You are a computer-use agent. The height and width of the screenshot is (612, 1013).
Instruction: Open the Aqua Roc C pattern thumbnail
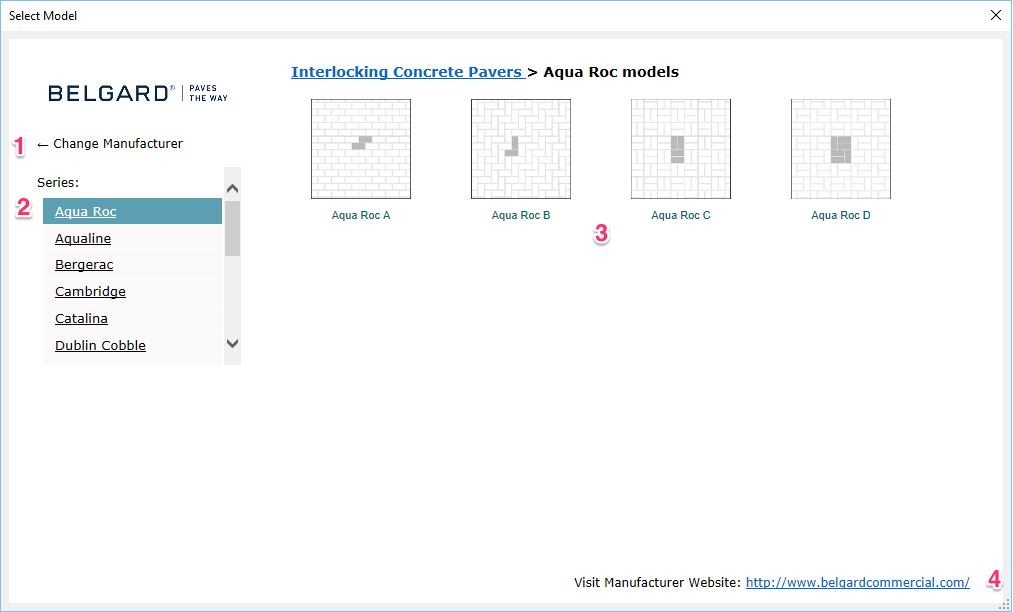click(x=681, y=149)
